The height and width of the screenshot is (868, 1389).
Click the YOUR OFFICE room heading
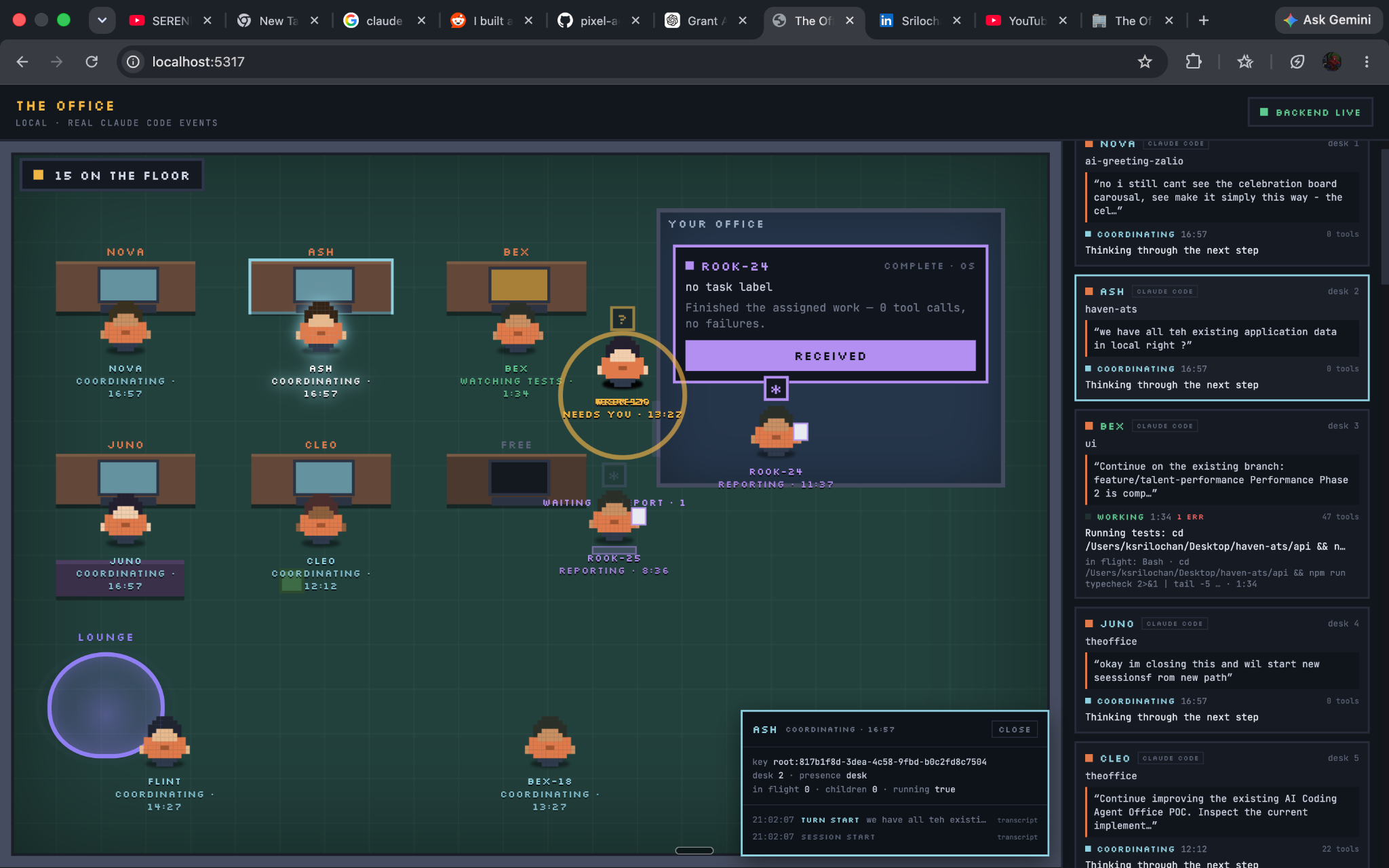[716, 224]
